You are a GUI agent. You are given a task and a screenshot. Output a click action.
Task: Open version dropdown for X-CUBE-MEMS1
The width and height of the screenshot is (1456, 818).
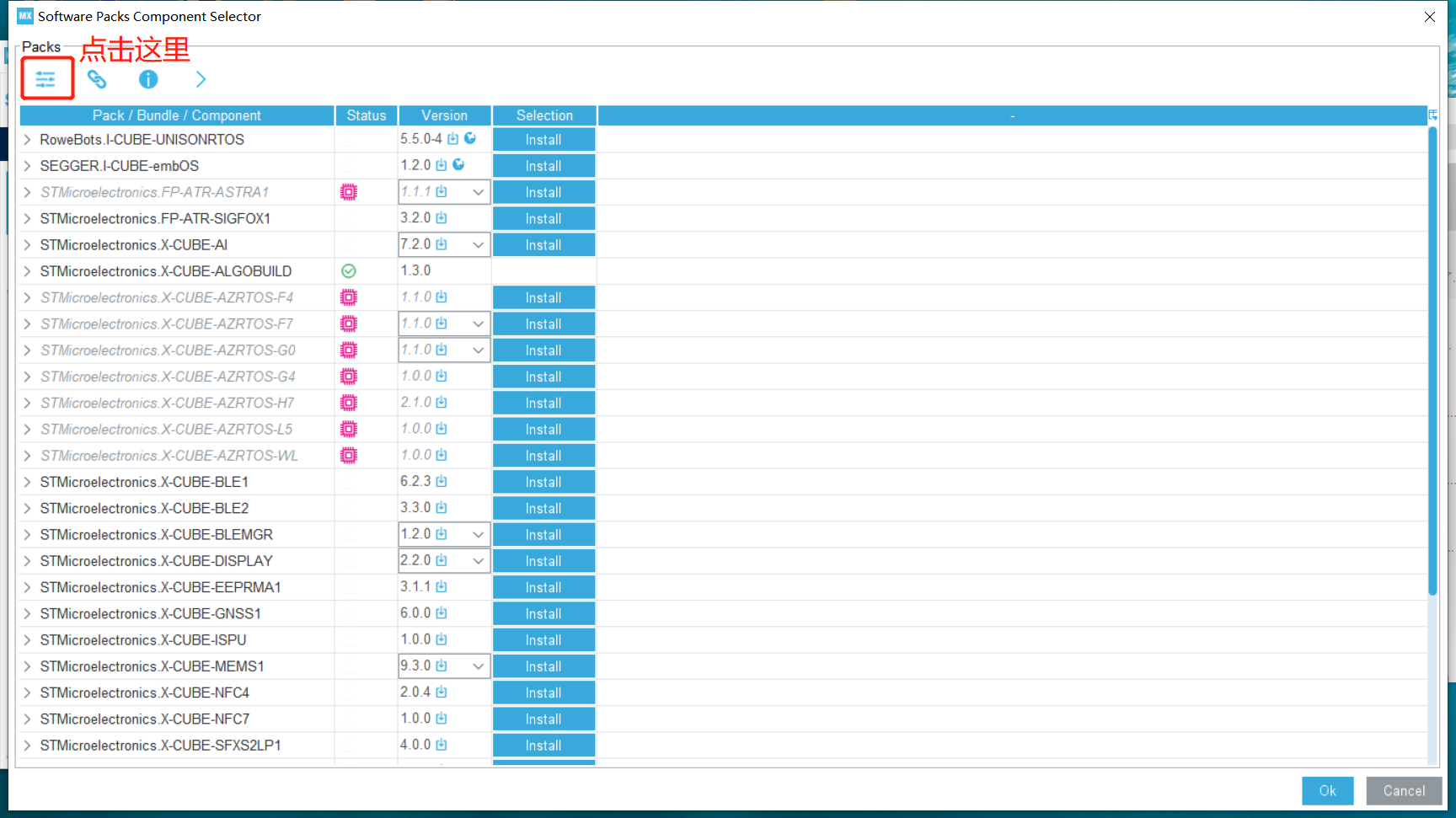click(478, 666)
